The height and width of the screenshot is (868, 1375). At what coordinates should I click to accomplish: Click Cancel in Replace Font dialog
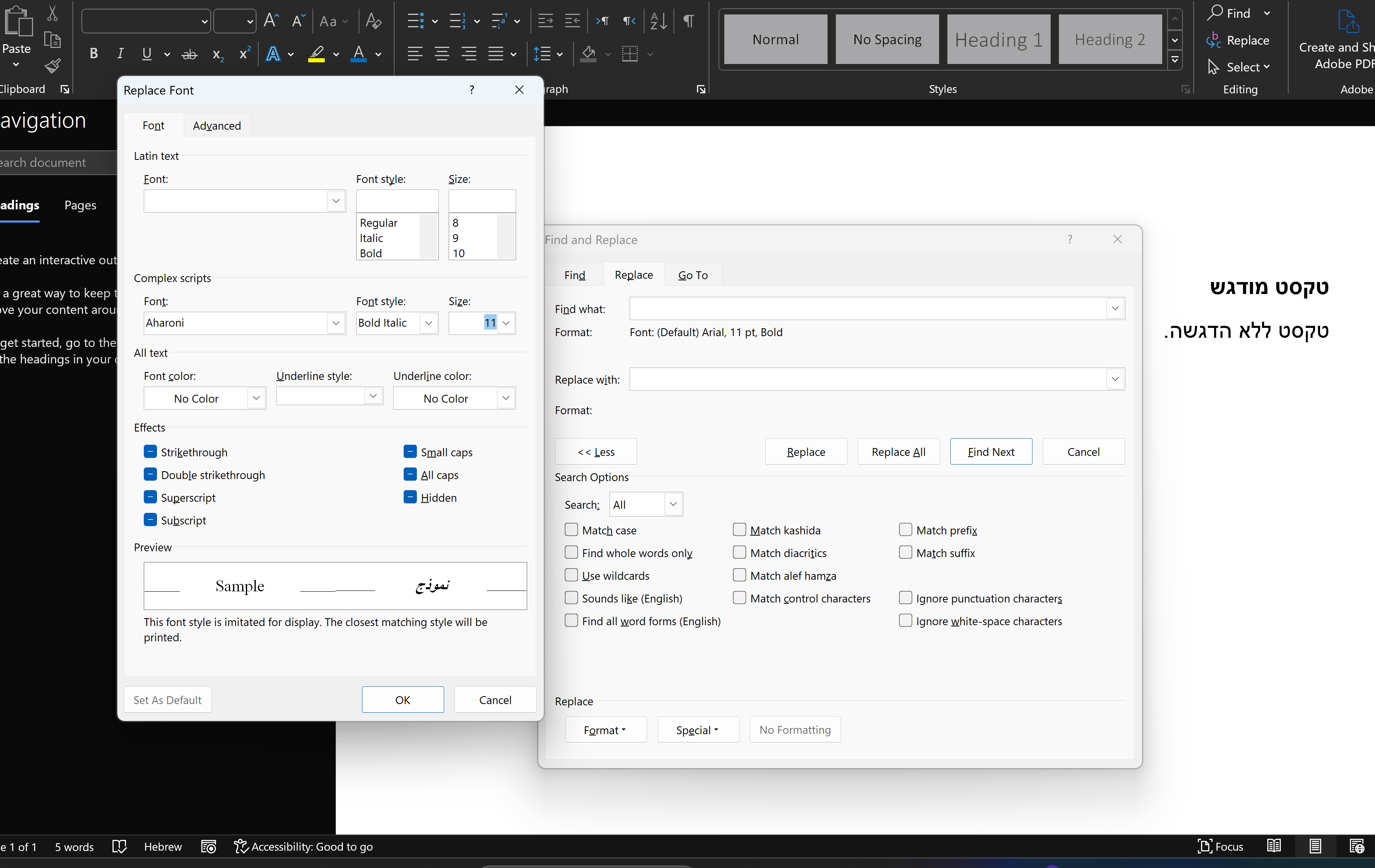click(x=495, y=700)
